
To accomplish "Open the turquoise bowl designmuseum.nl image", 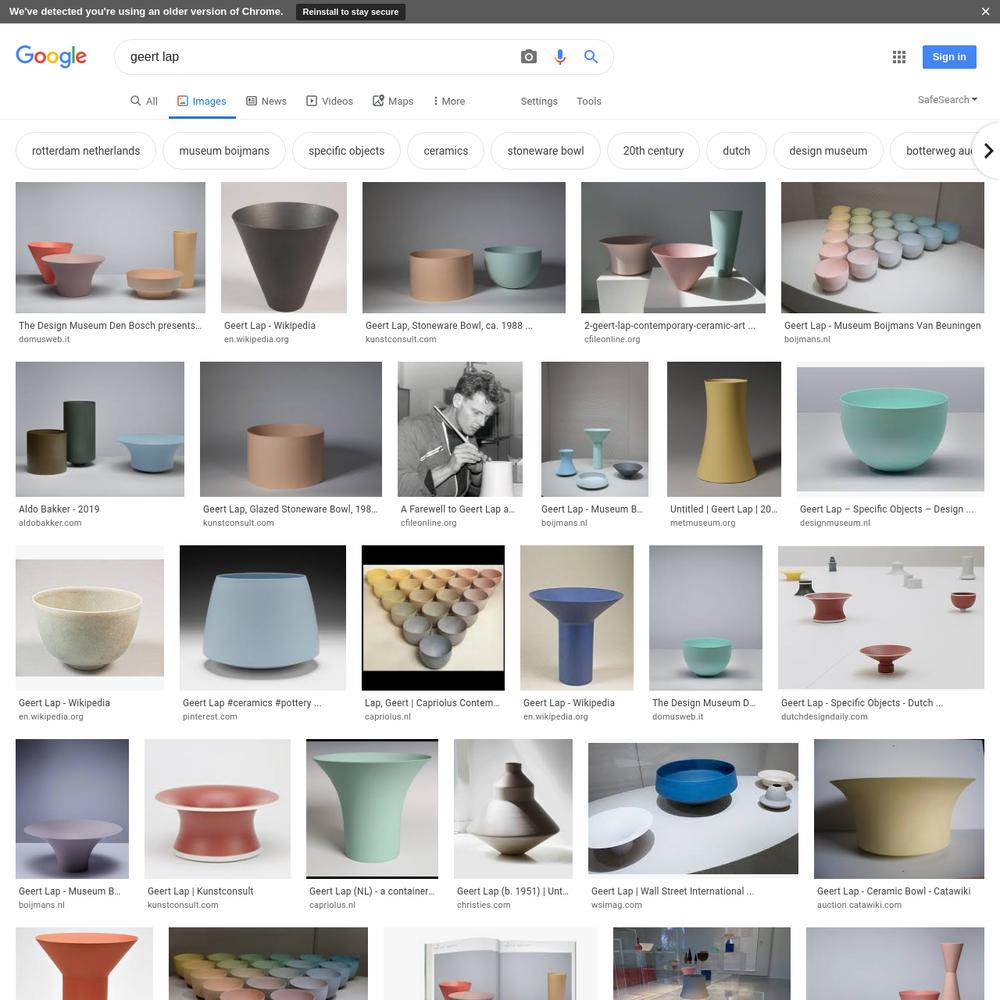I will 890,429.
